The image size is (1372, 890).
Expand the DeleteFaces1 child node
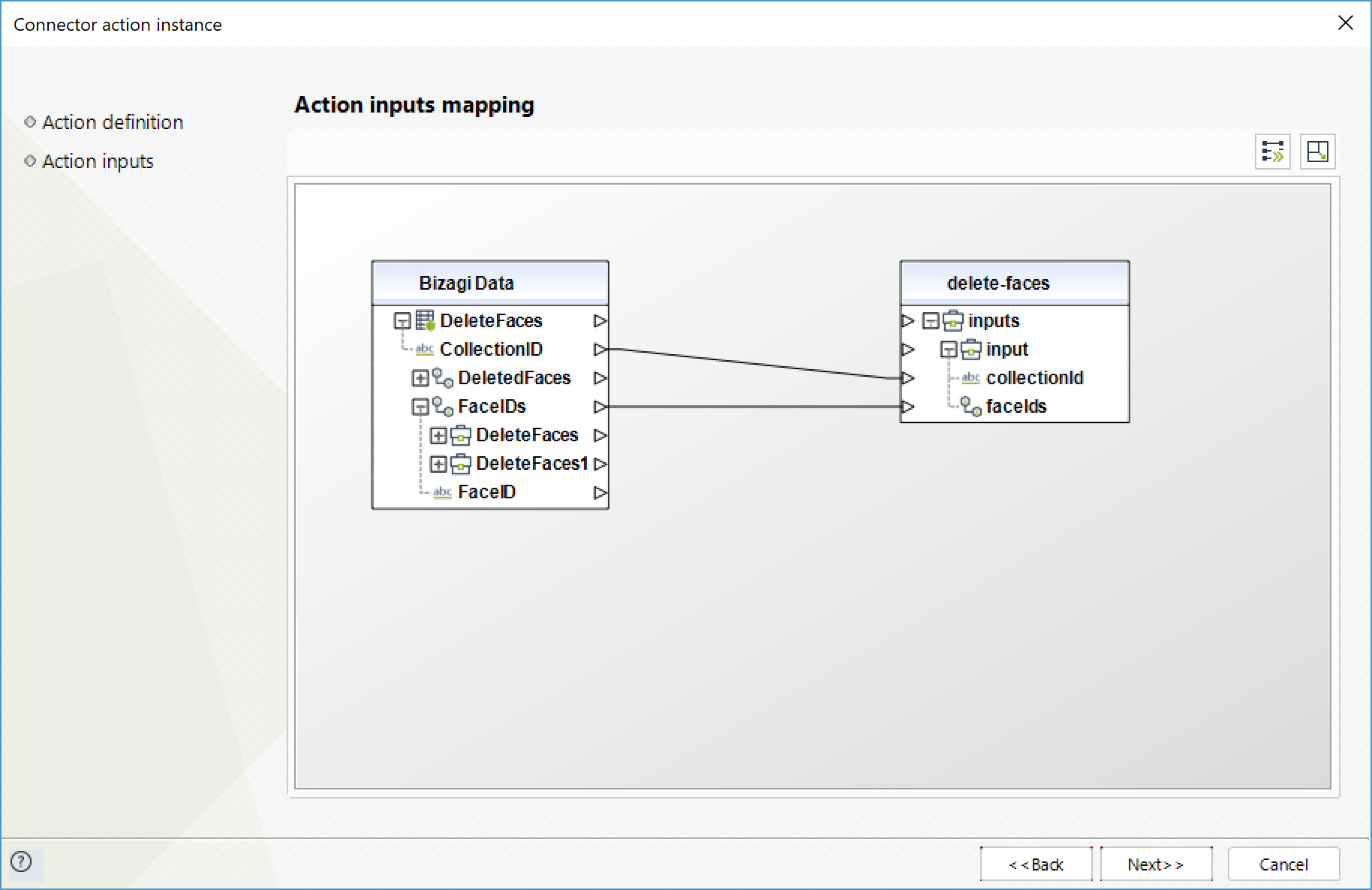tap(438, 465)
